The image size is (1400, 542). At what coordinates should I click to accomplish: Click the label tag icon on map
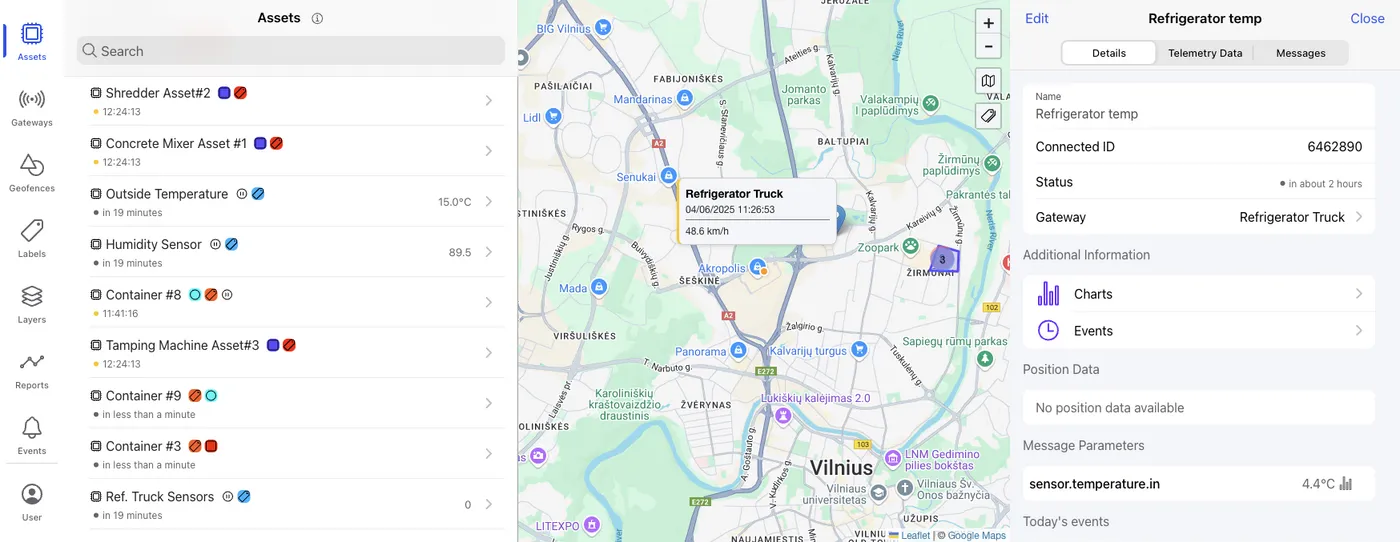[989, 116]
